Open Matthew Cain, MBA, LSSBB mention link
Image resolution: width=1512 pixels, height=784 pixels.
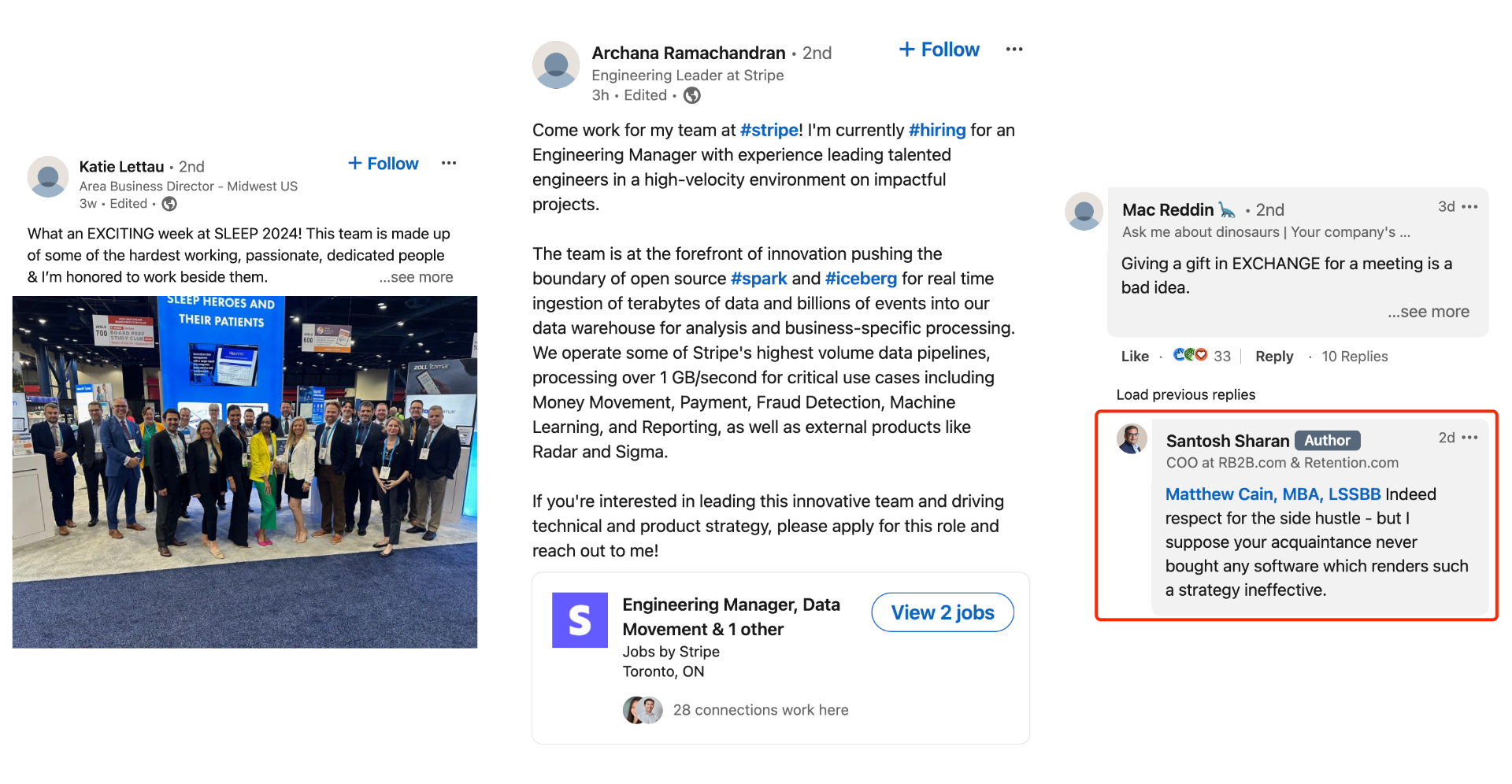pyautogui.click(x=1272, y=494)
